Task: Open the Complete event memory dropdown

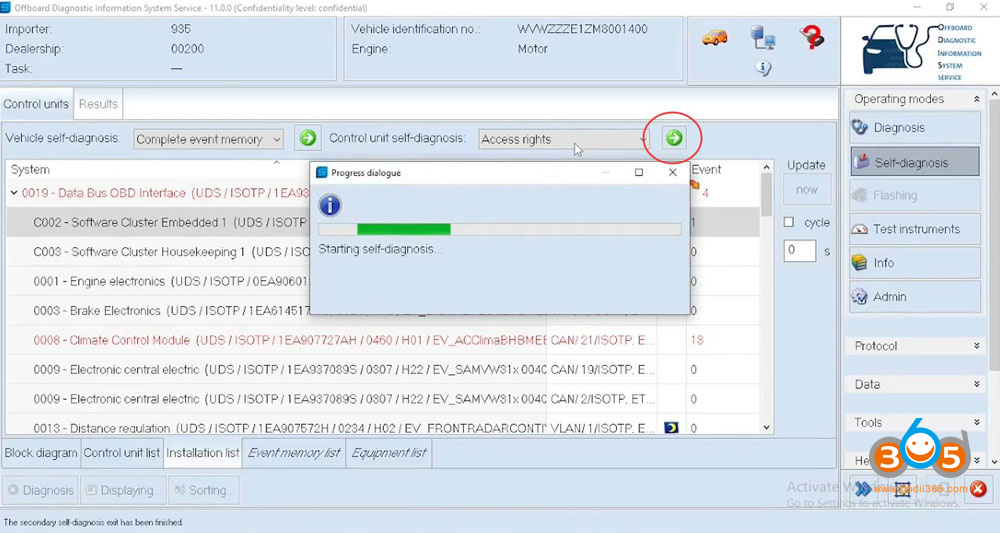Action: 209,139
